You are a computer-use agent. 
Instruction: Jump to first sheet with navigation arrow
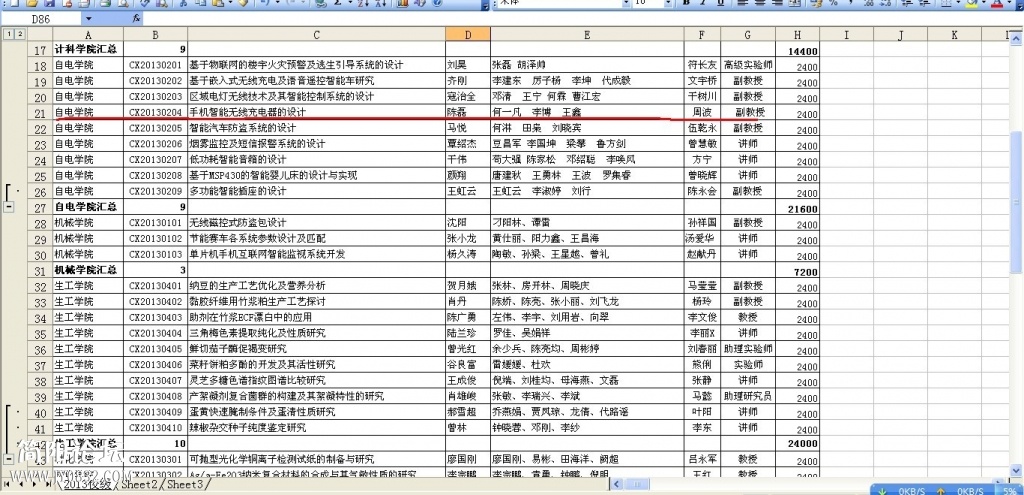tap(8, 485)
